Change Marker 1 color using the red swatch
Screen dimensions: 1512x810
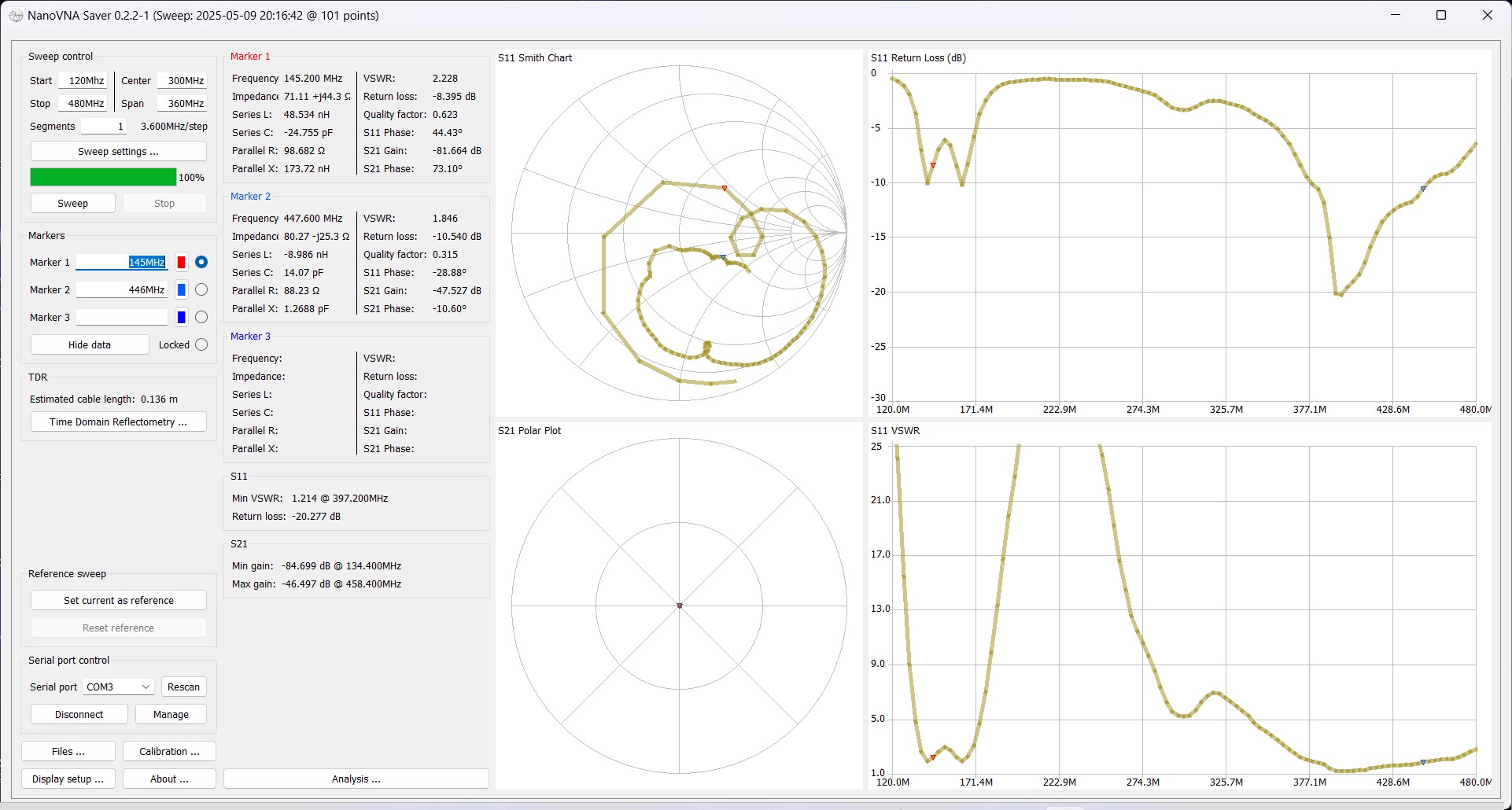pyautogui.click(x=181, y=262)
